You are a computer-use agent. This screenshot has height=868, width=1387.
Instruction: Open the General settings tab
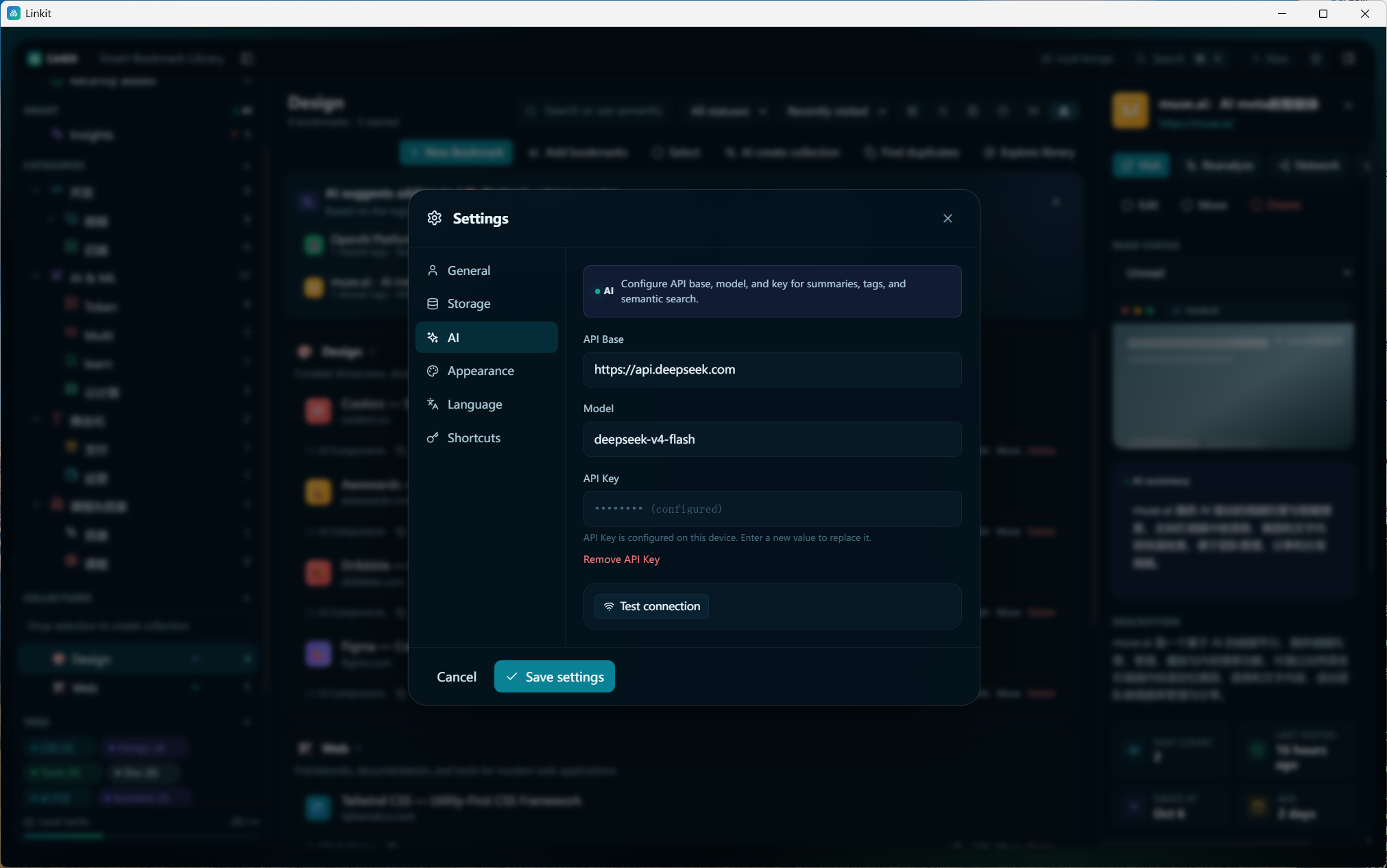click(x=486, y=270)
